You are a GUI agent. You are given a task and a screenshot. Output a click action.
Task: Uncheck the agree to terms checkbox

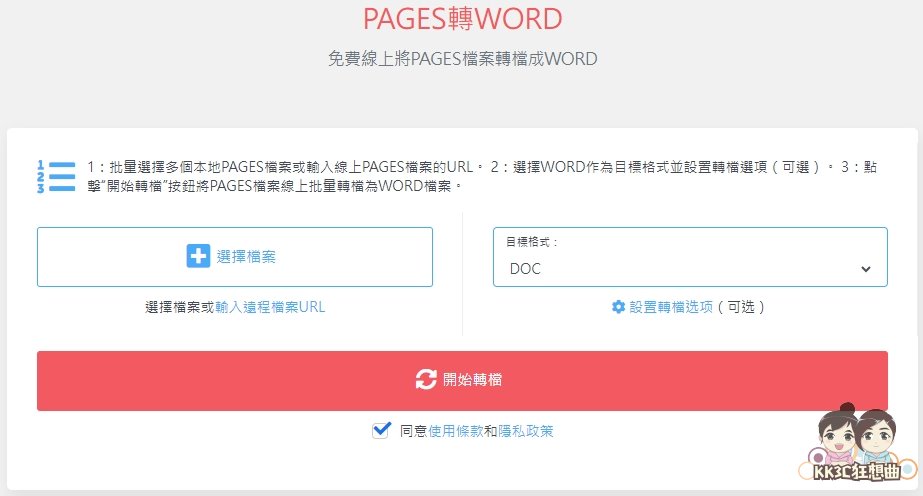pyautogui.click(x=381, y=431)
